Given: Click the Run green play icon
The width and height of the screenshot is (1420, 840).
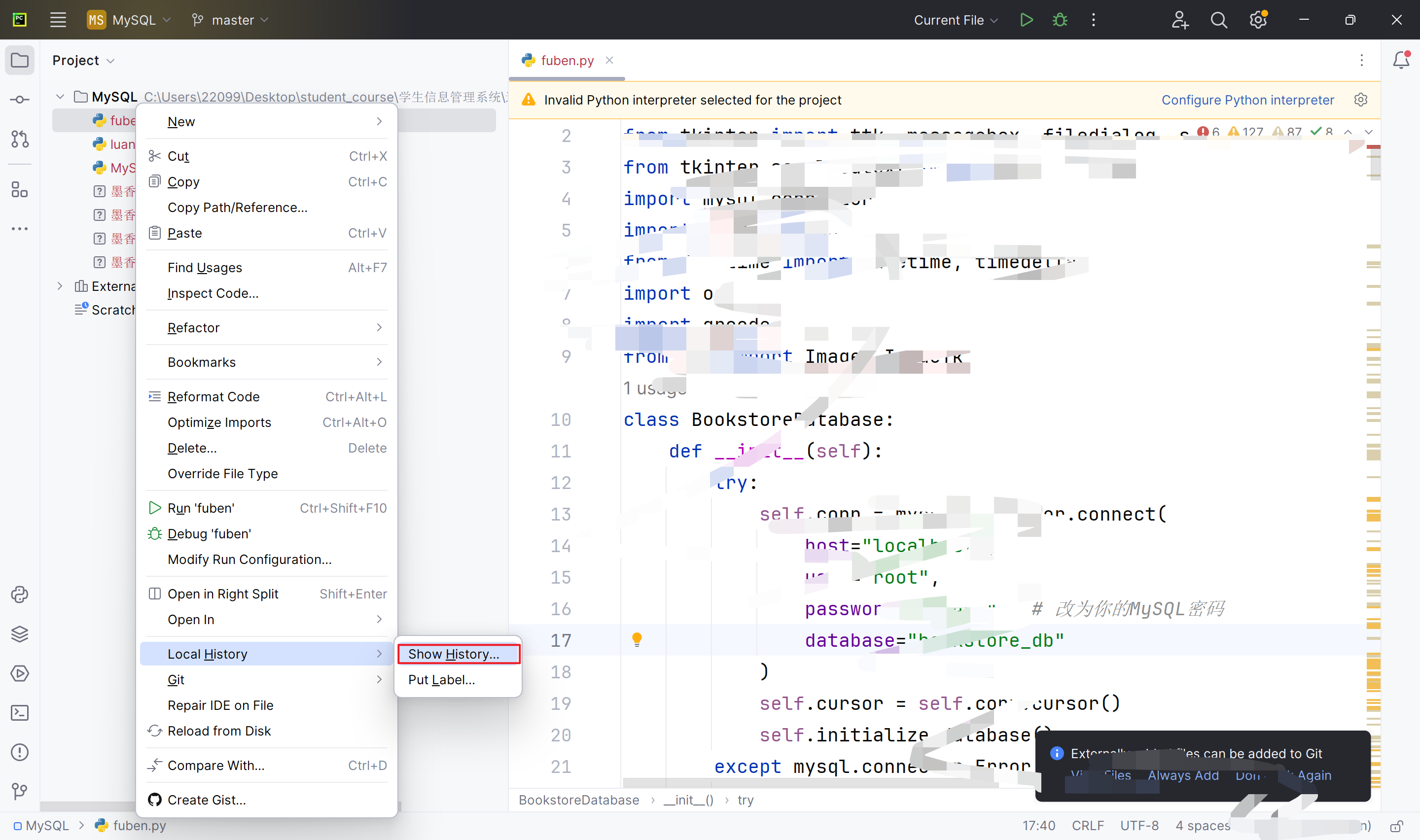Looking at the screenshot, I should point(1026,20).
